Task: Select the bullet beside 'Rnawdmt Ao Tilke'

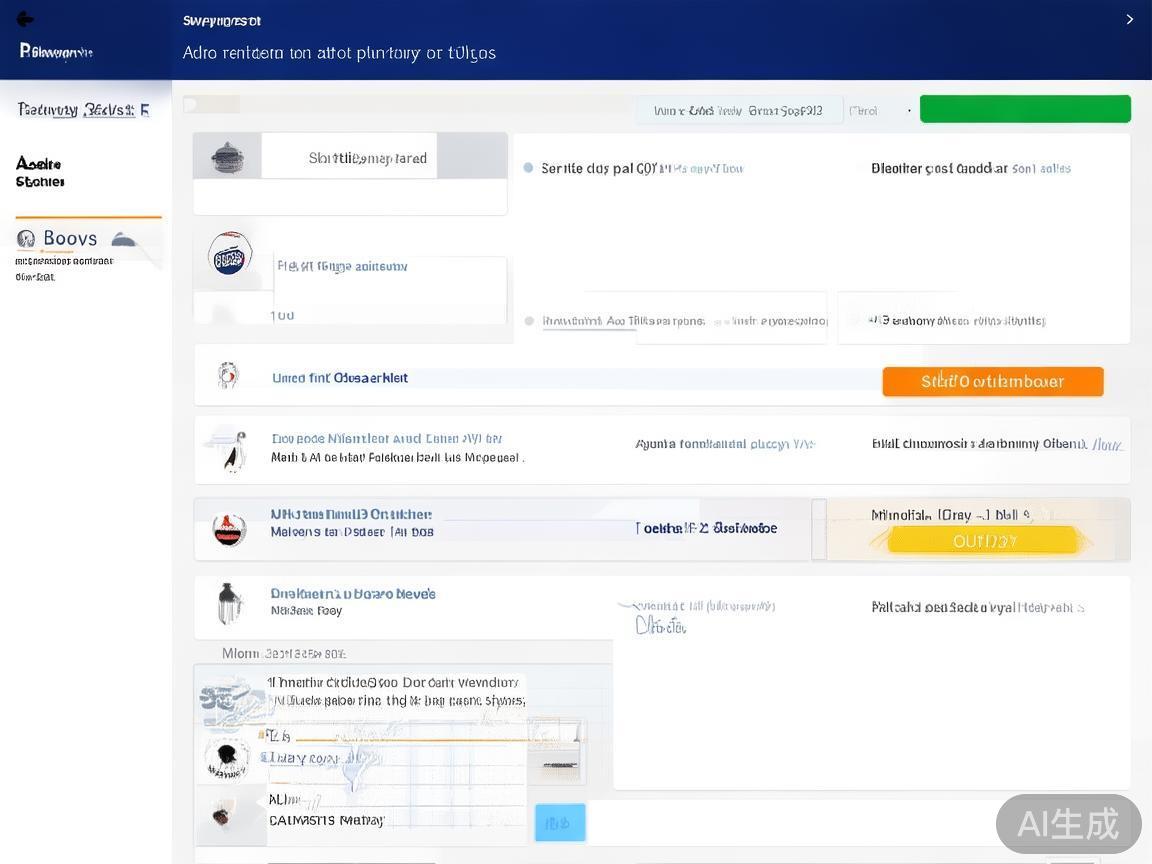Action: click(529, 321)
